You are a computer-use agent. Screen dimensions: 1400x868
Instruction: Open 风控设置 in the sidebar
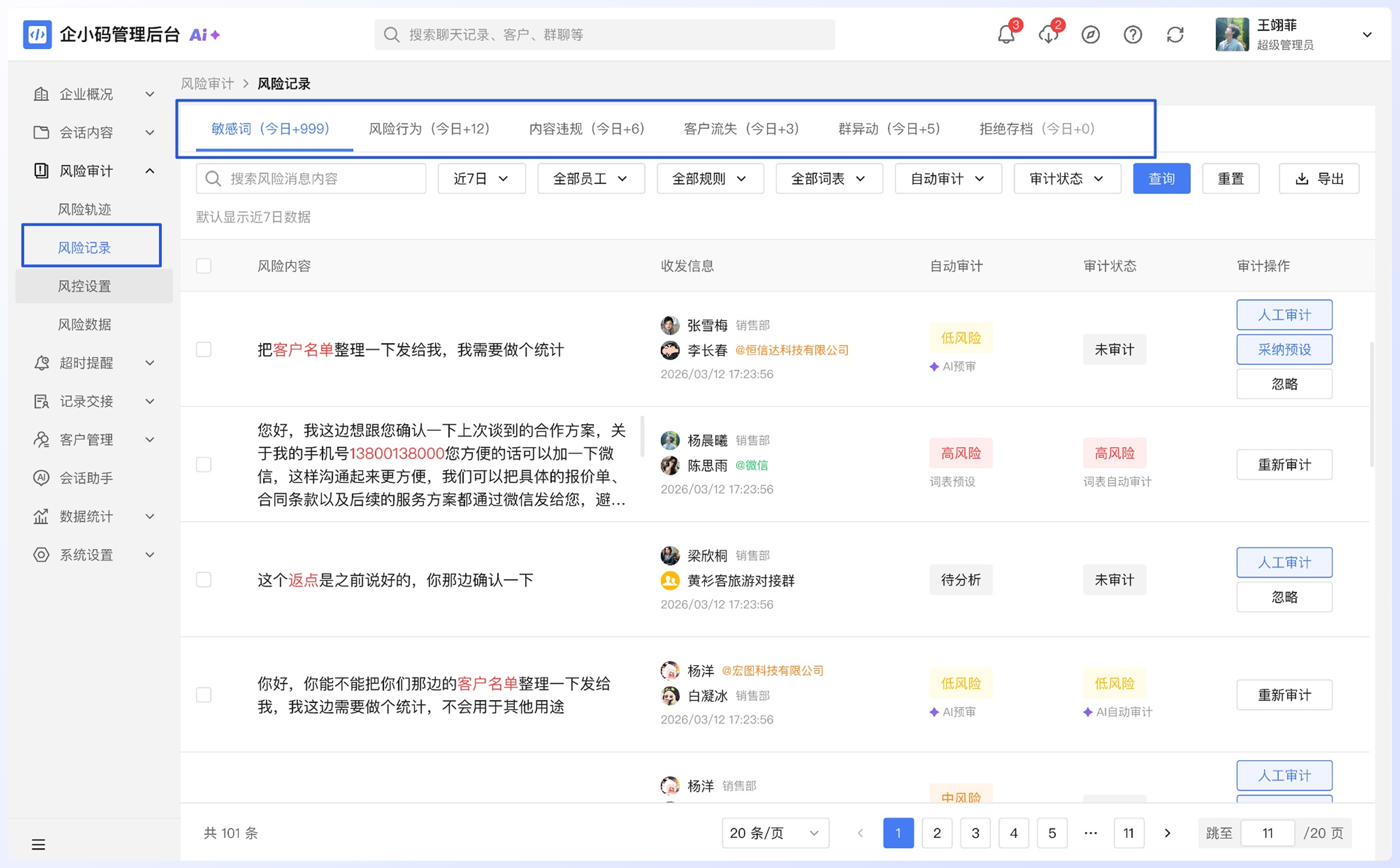tap(94, 286)
